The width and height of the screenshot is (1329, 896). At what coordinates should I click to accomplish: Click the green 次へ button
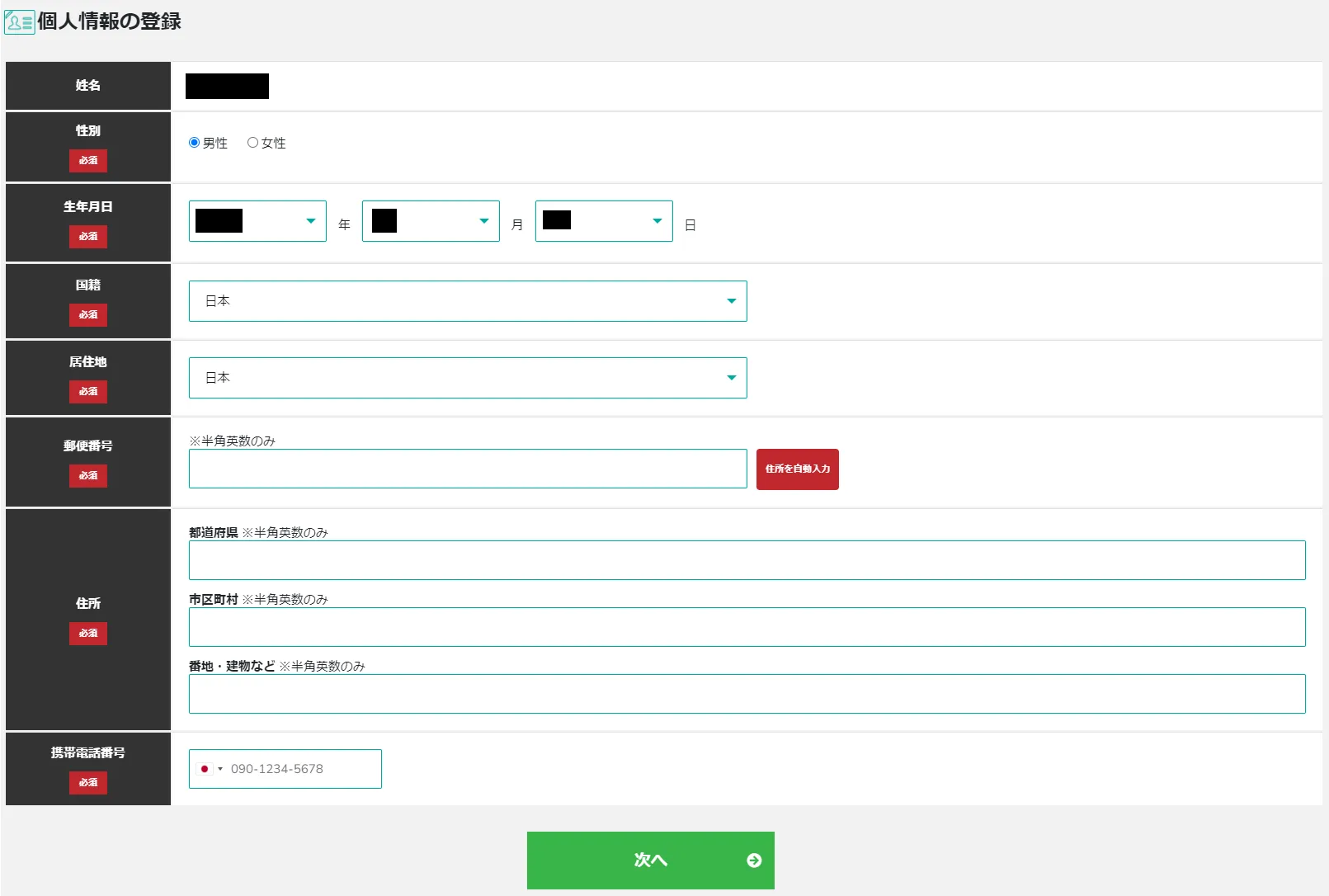click(651, 861)
